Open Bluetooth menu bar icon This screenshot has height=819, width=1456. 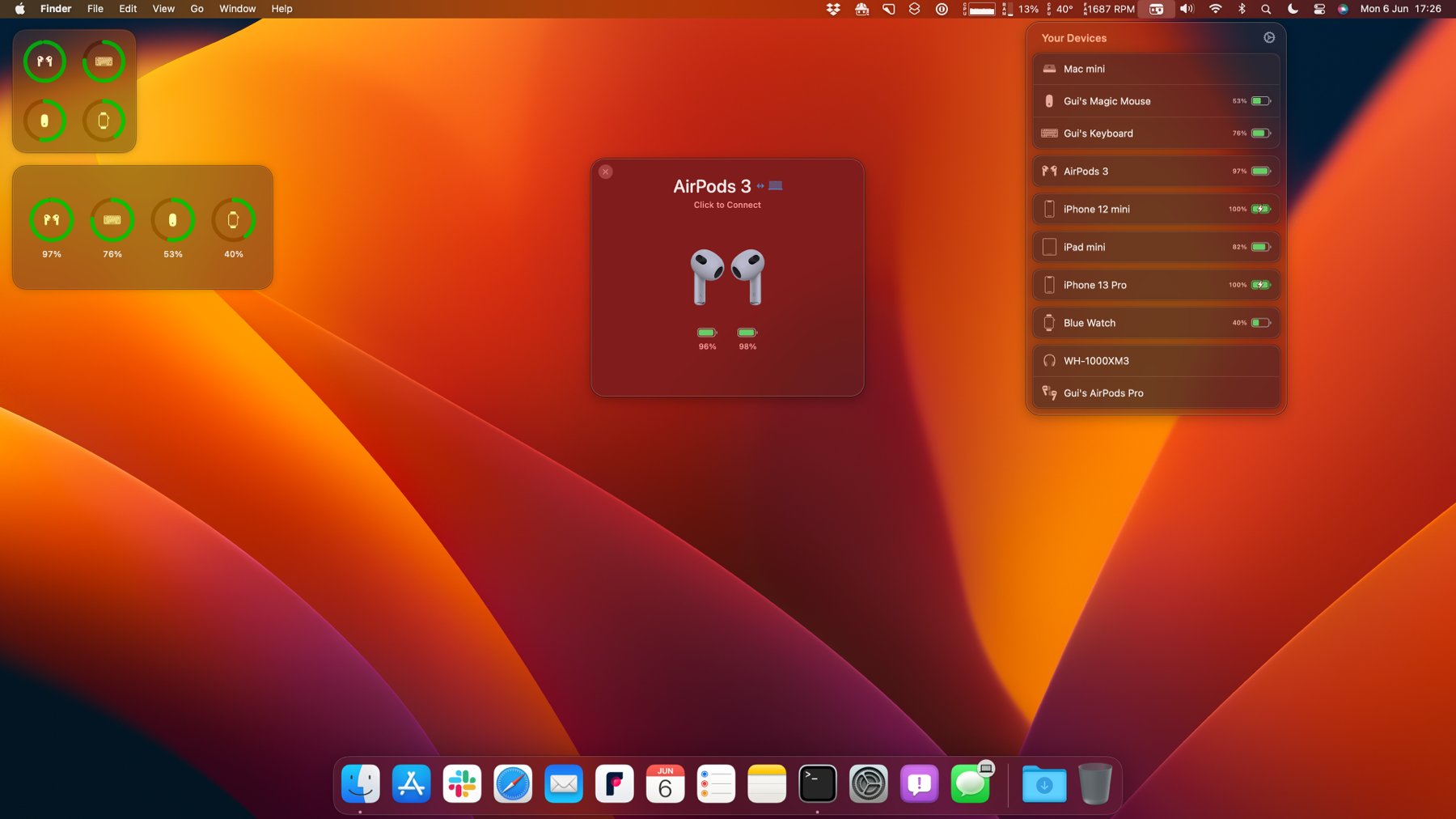(x=1242, y=9)
